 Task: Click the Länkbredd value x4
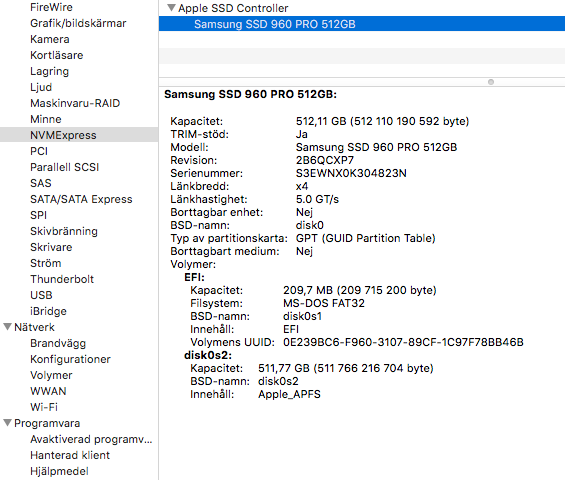click(x=302, y=186)
